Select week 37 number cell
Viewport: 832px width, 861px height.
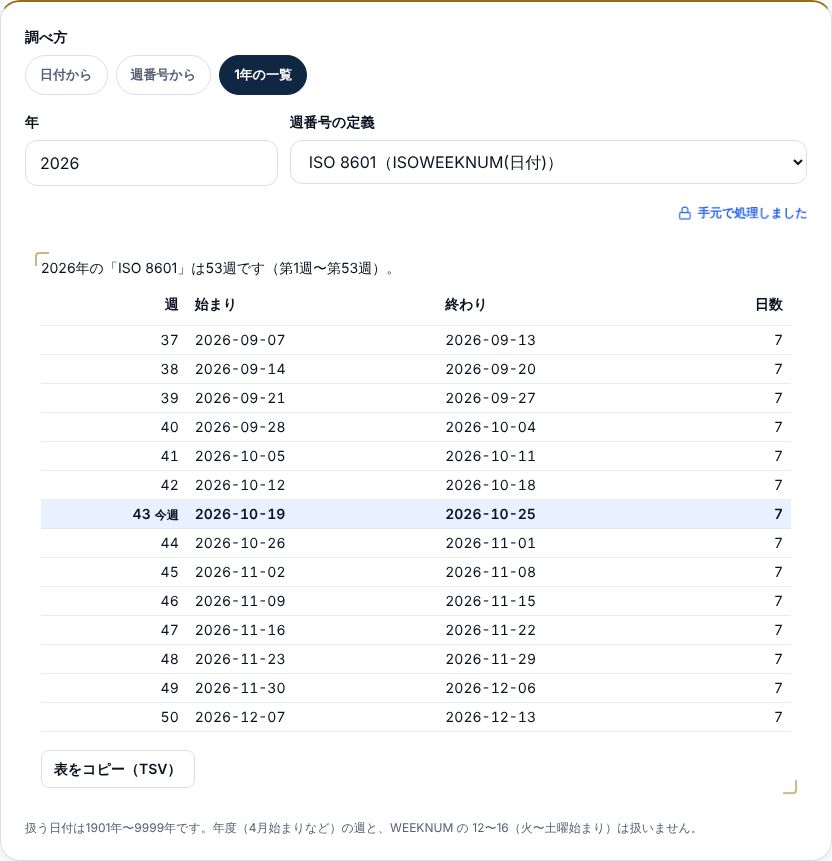coord(170,340)
